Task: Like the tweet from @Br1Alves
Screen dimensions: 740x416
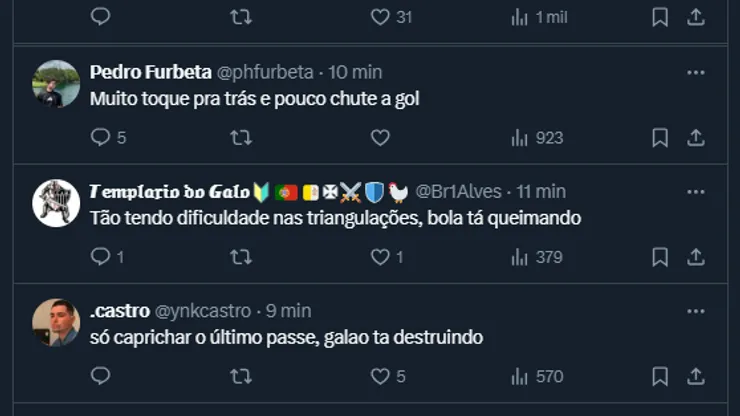Action: pos(380,257)
